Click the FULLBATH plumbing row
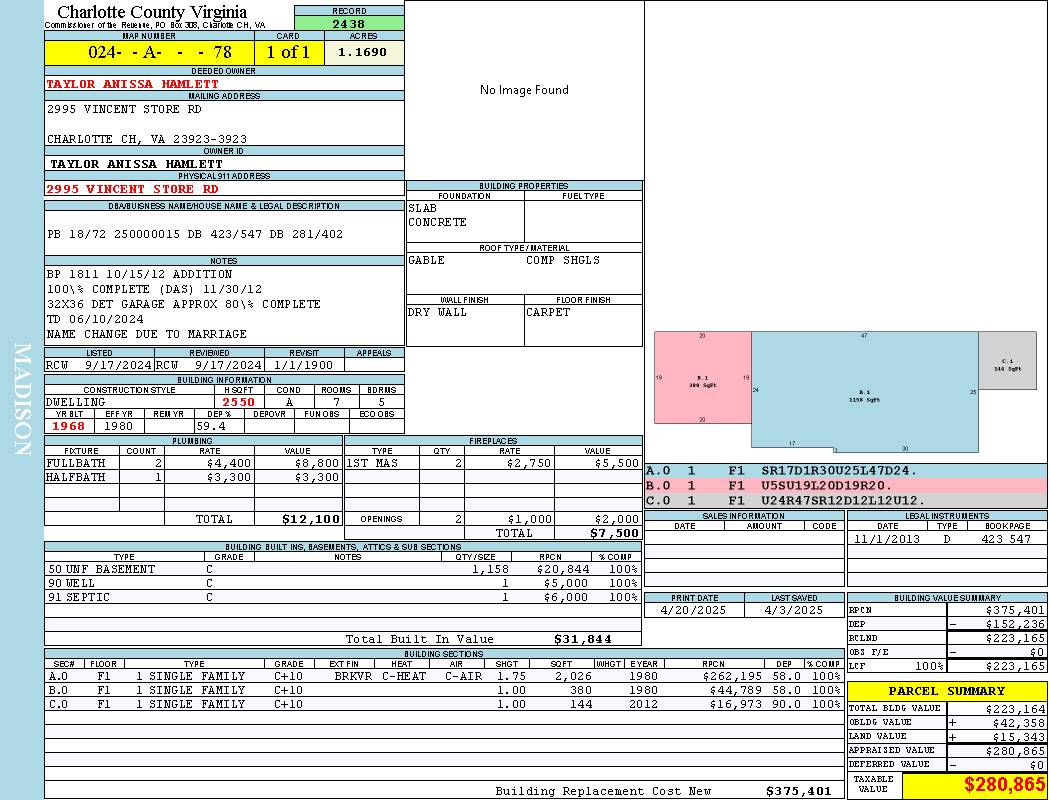Screen dimensions: 1050x800 (x=194, y=463)
